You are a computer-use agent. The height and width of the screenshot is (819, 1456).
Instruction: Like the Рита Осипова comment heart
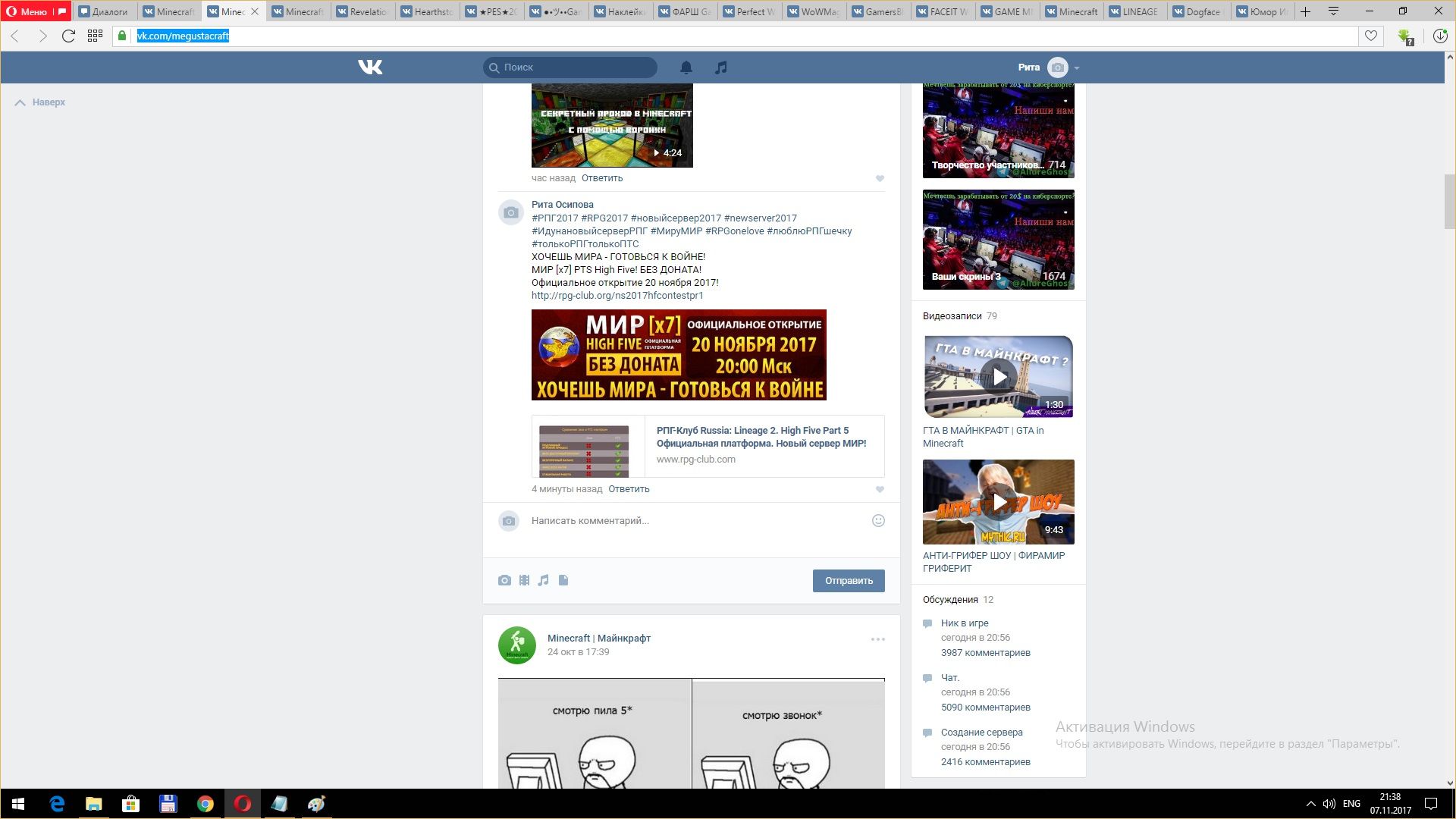tap(880, 489)
